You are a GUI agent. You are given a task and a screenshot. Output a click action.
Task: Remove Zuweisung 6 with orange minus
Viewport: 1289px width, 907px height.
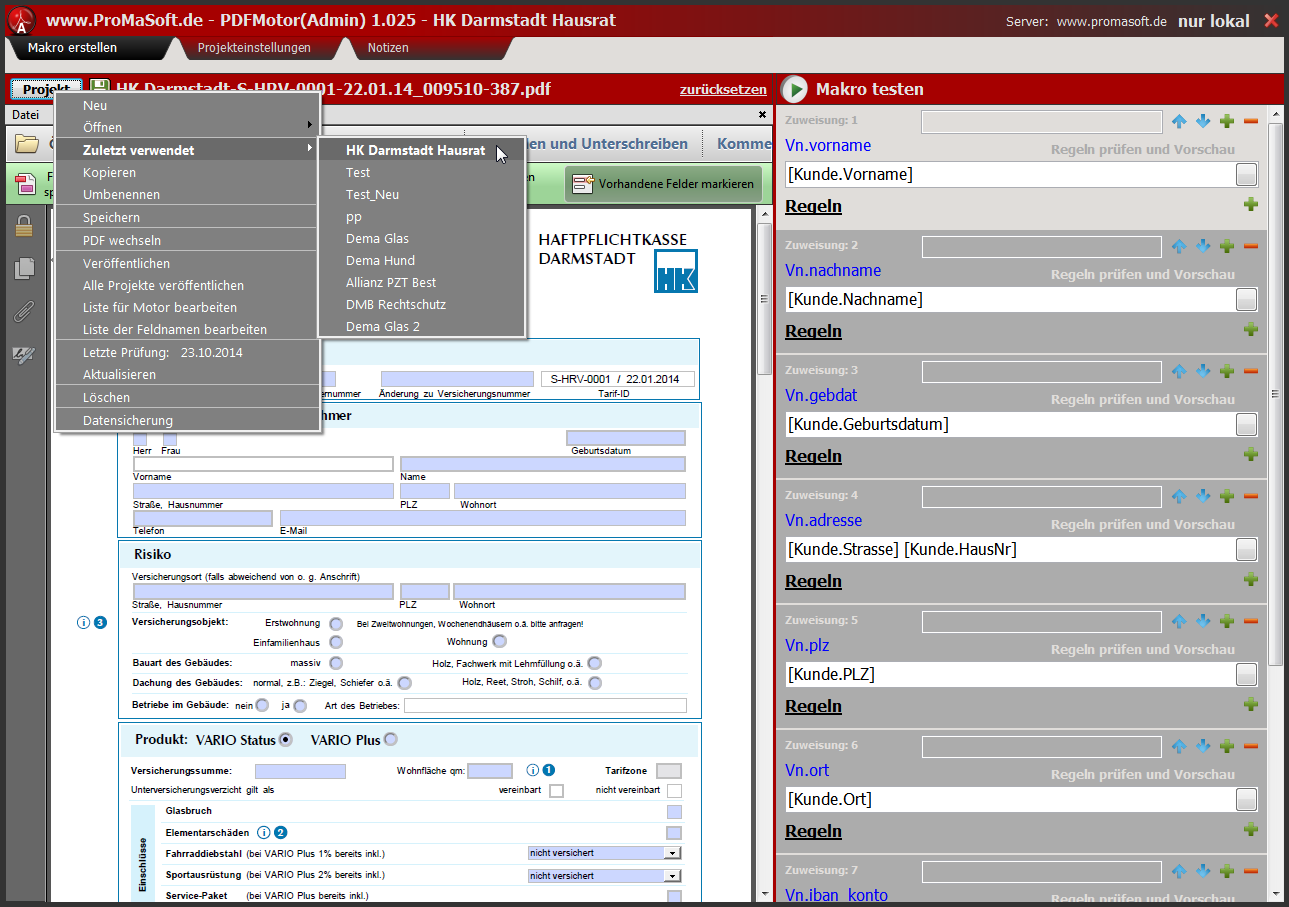[x=1251, y=746]
